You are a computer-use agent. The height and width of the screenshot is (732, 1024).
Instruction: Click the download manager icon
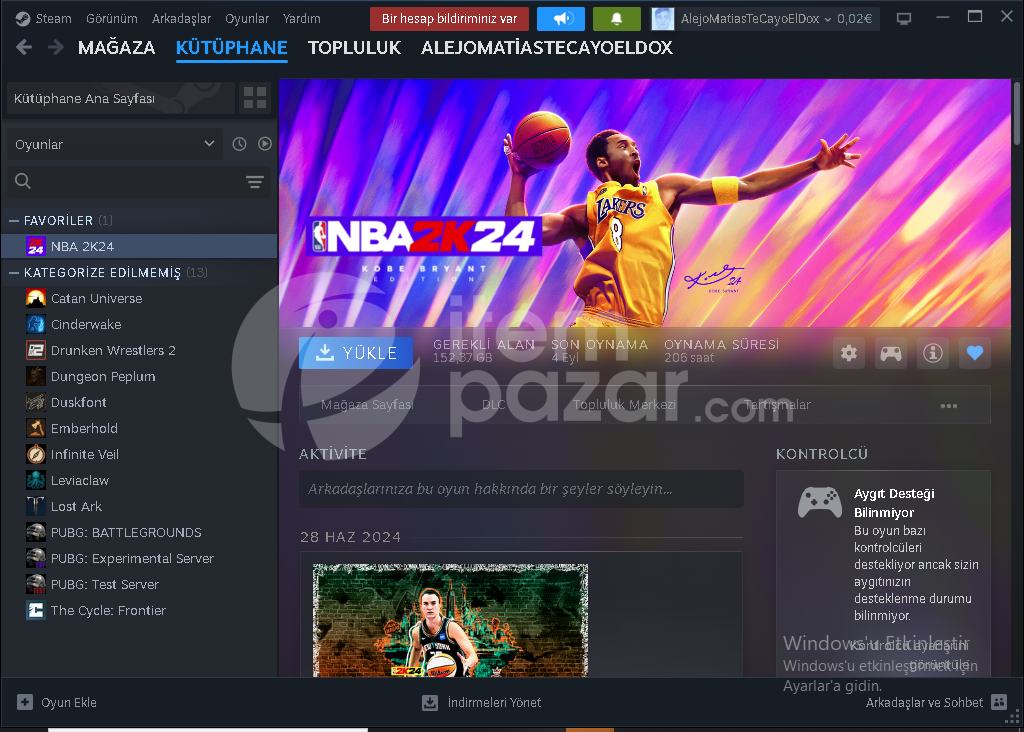pyautogui.click(x=430, y=703)
